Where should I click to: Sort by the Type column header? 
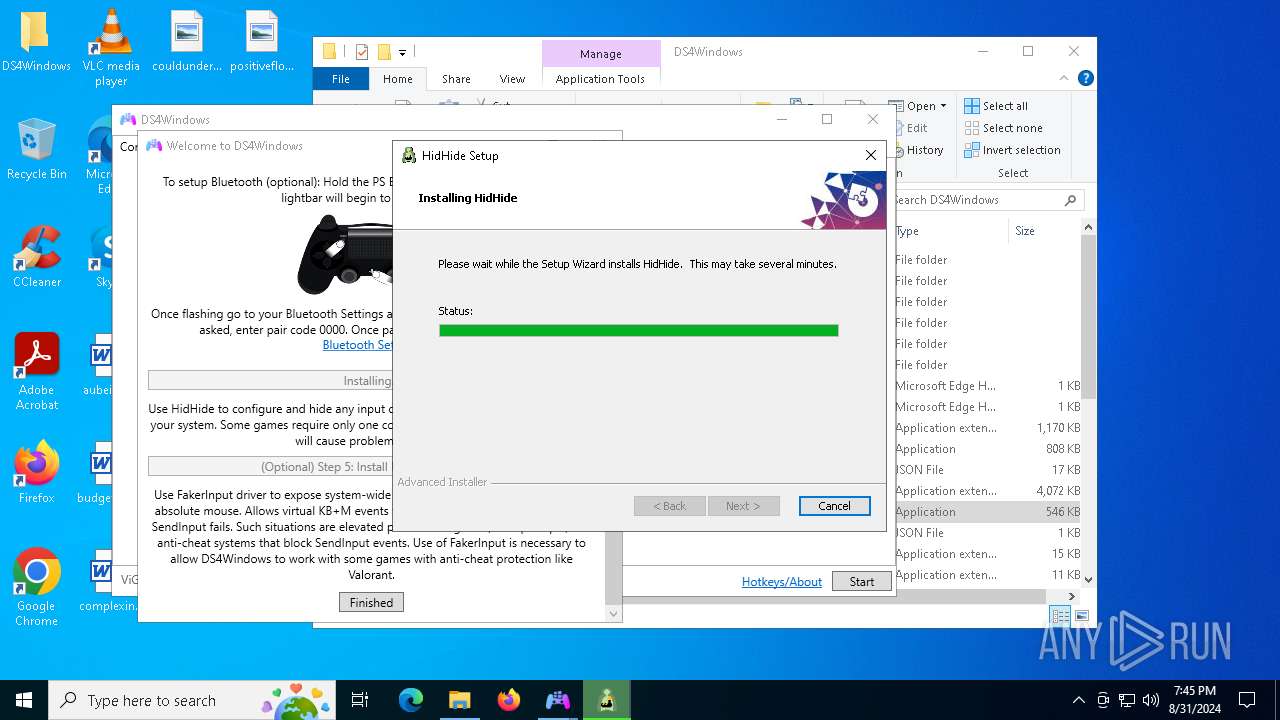pos(950,231)
